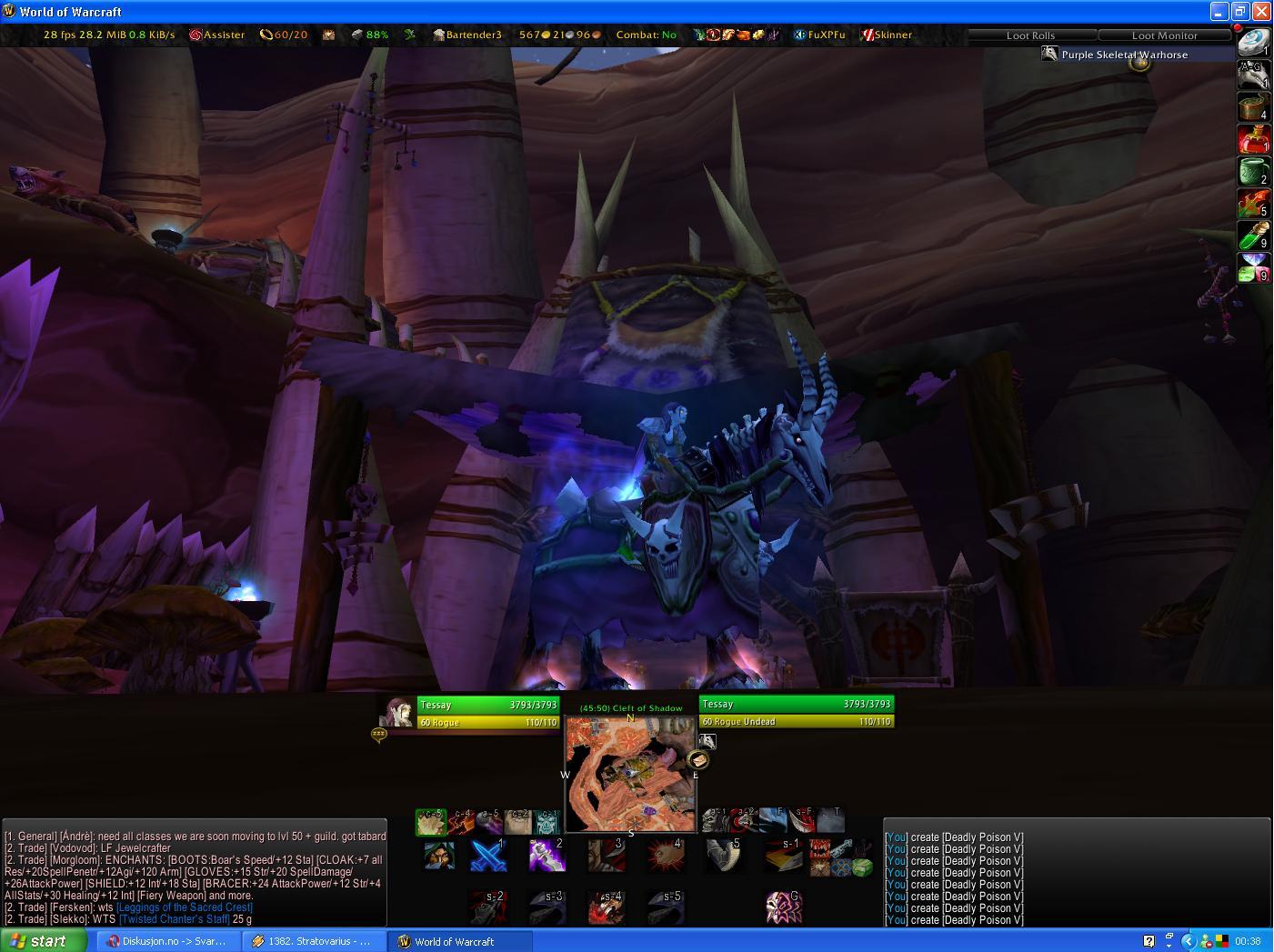Open the Loot Rolls tab

click(x=1030, y=35)
